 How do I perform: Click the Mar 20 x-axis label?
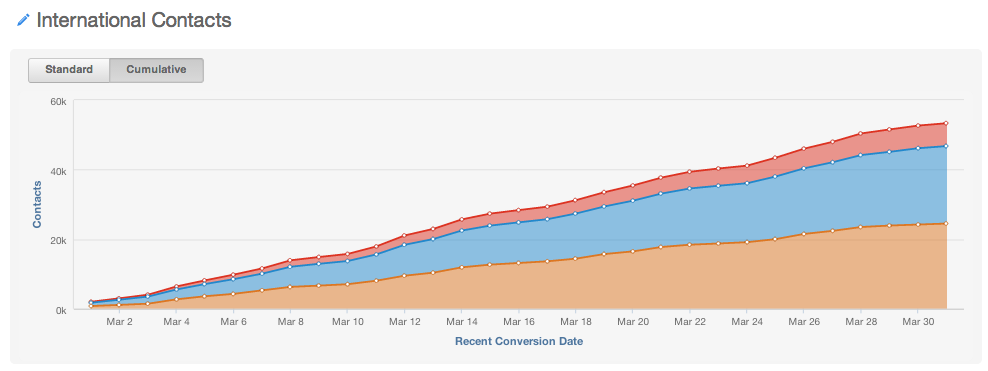point(633,322)
